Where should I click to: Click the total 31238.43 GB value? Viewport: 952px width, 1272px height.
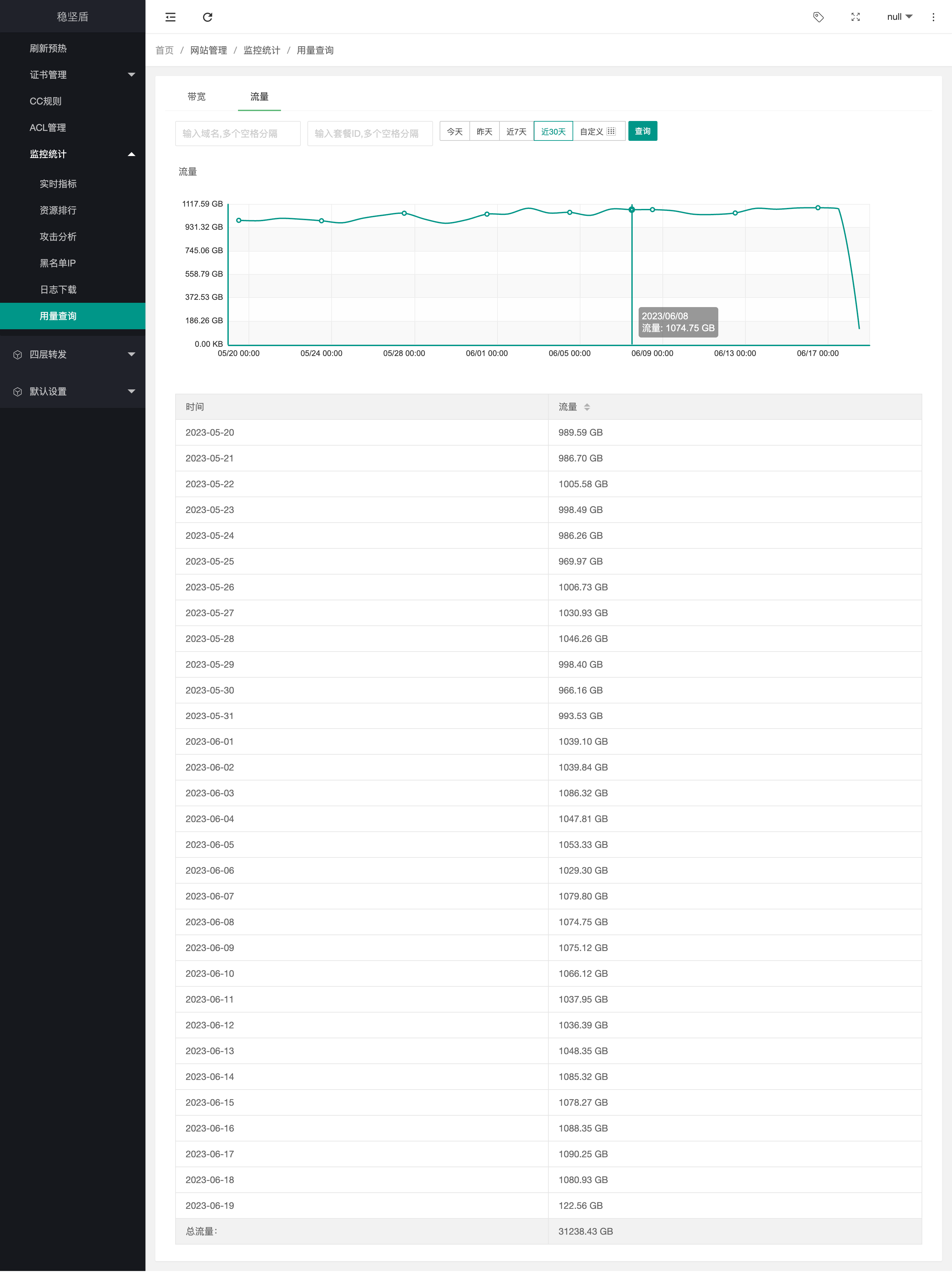(x=586, y=1231)
